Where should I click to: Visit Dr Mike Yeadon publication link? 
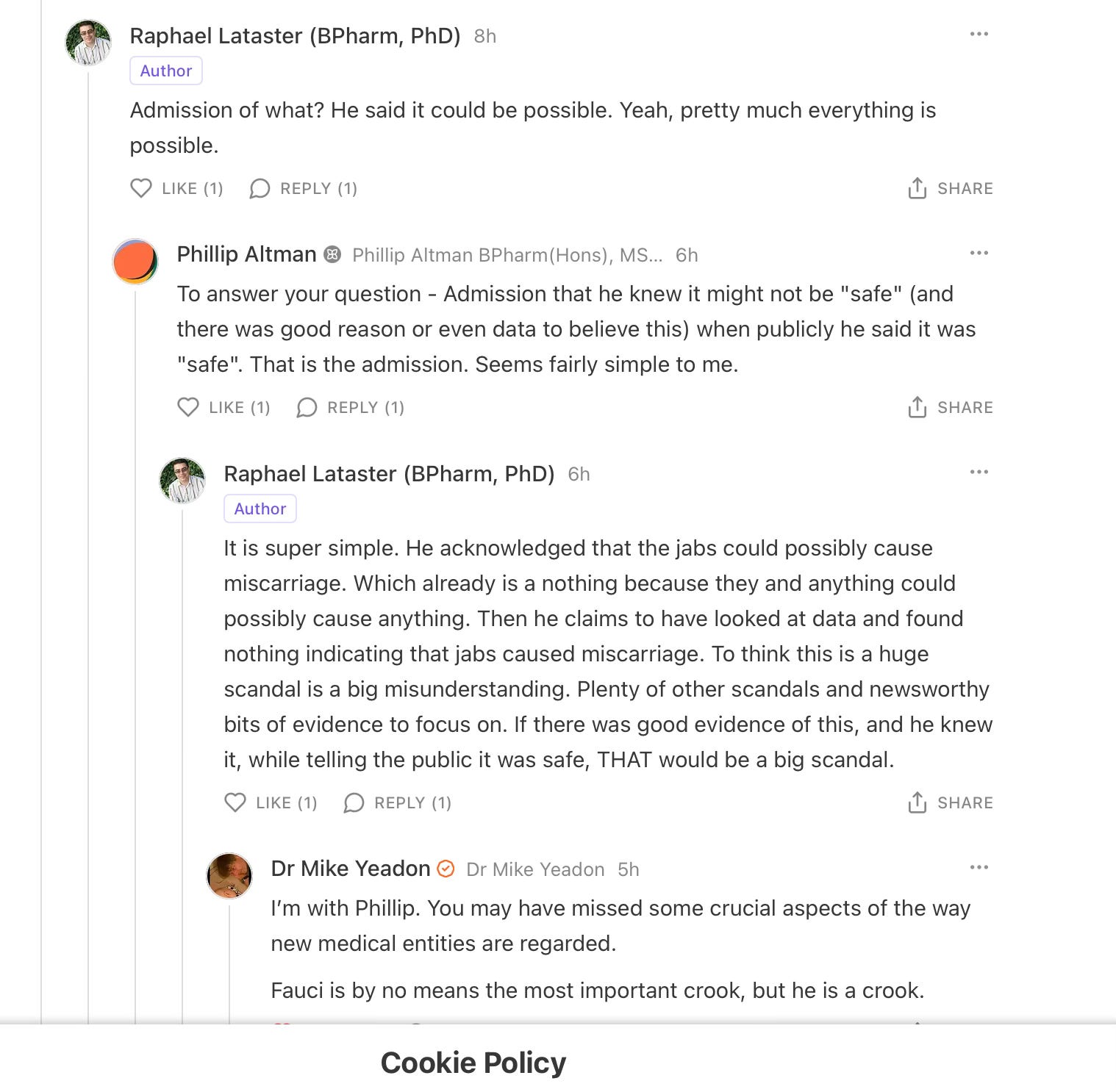pyautogui.click(x=535, y=869)
